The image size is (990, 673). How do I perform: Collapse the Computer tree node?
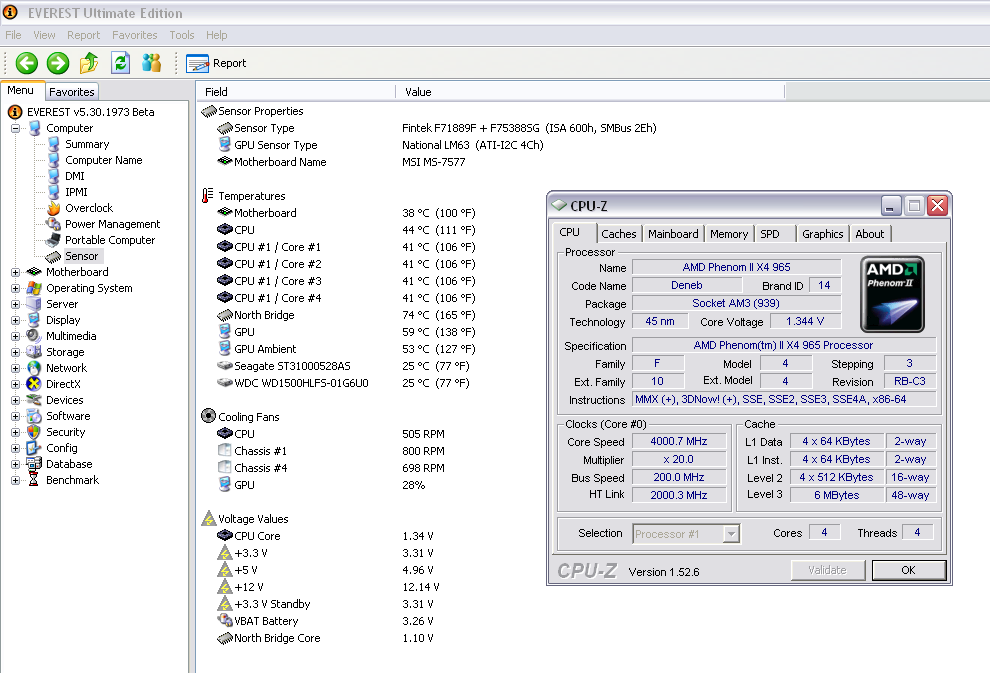[x=15, y=128]
